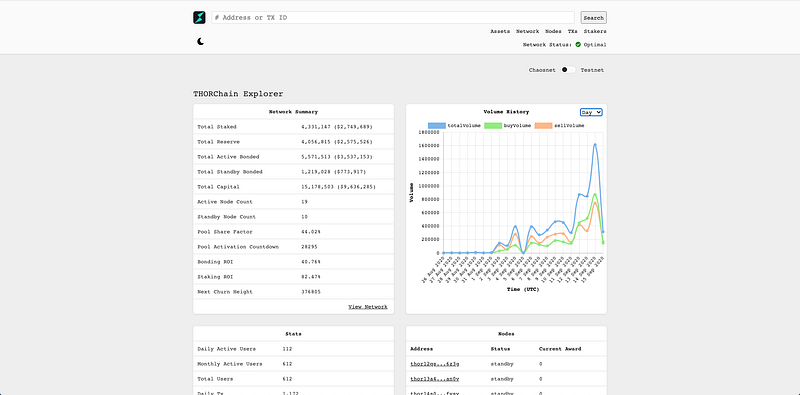Hide the sellVolume series via legend
The width and height of the screenshot is (800, 395).
[559, 125]
